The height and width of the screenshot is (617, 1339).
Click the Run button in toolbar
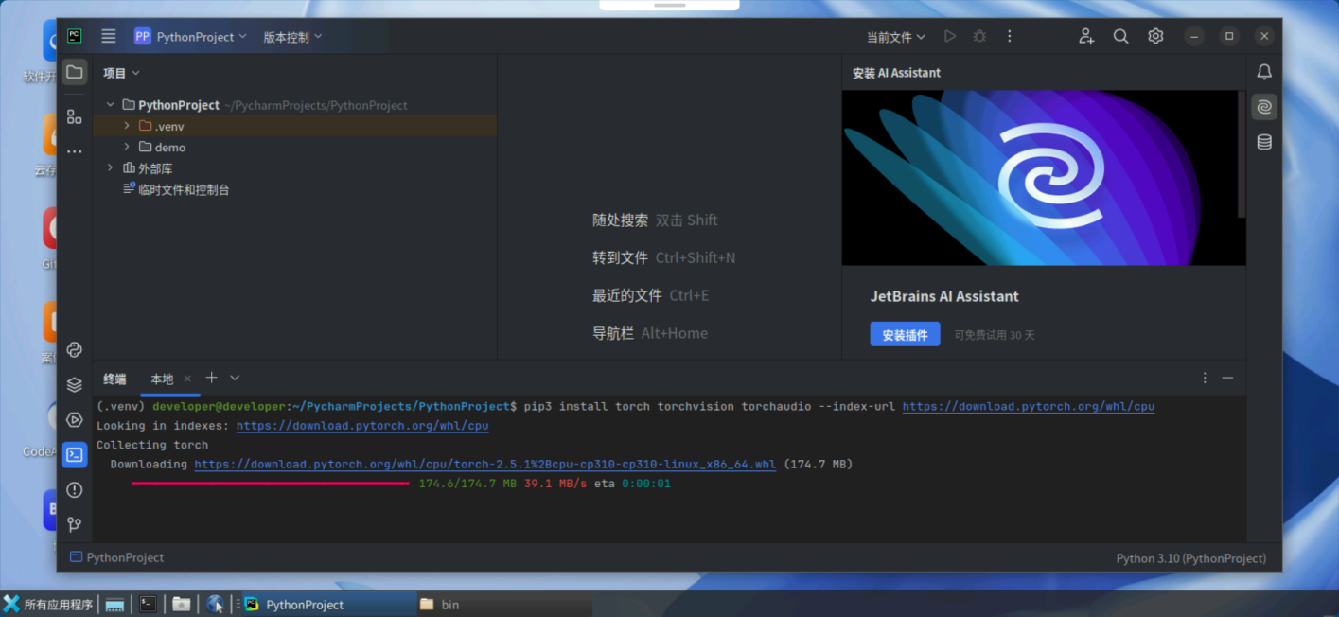[x=950, y=36]
